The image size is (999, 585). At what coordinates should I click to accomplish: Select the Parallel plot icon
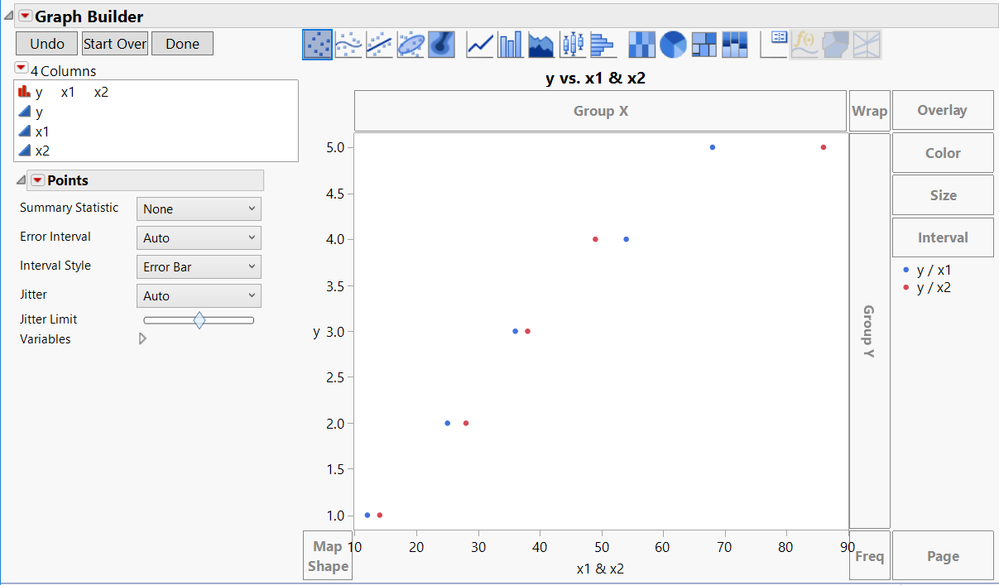coord(866,45)
